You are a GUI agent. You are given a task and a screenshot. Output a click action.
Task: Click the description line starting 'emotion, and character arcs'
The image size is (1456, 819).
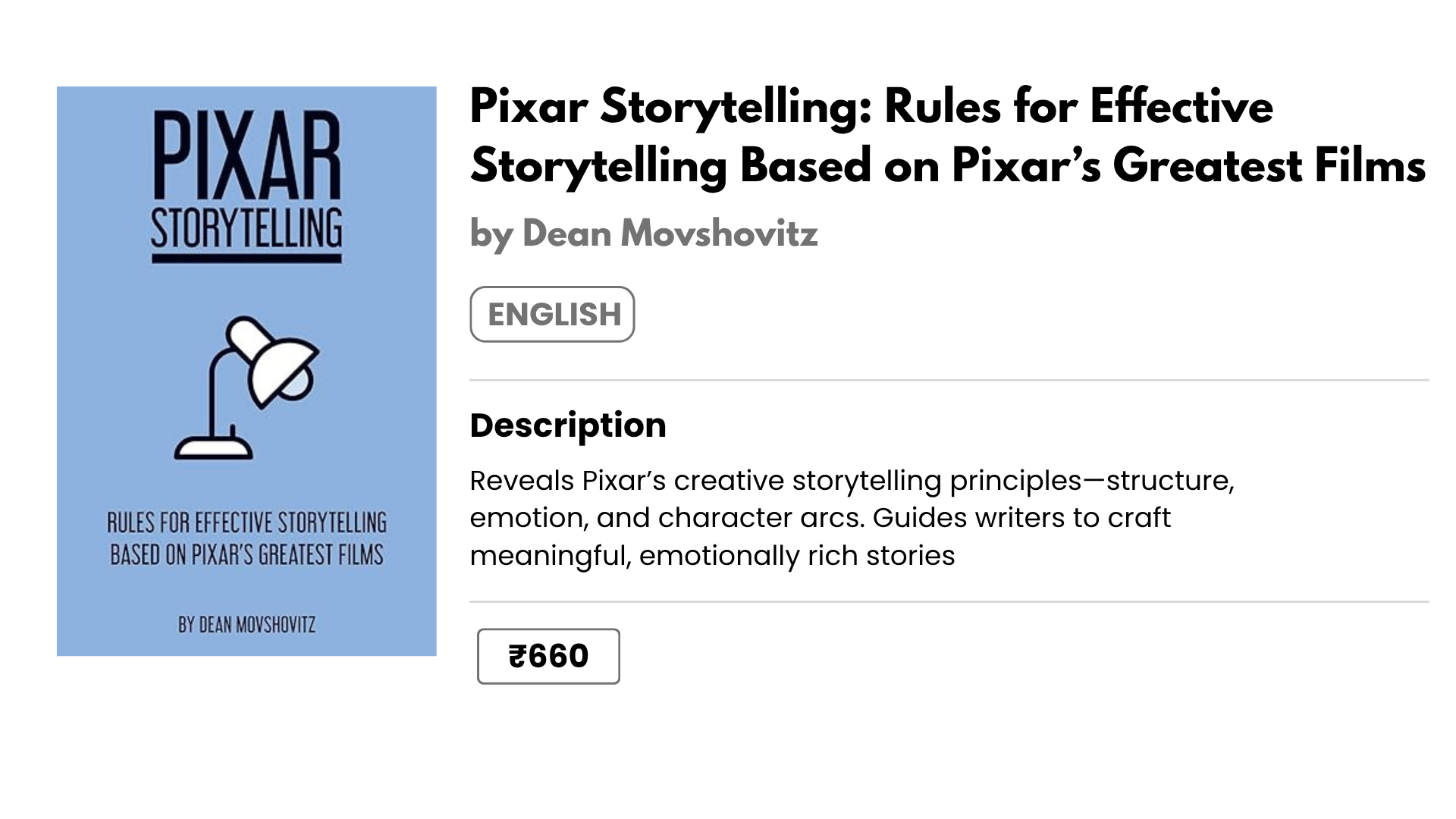click(820, 518)
